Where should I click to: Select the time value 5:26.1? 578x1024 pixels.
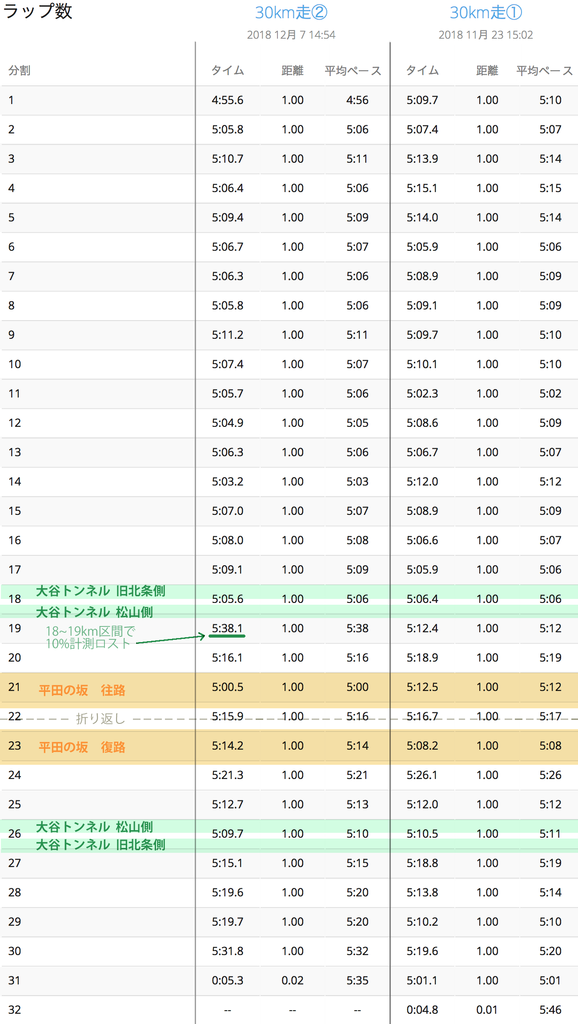[x=422, y=776]
